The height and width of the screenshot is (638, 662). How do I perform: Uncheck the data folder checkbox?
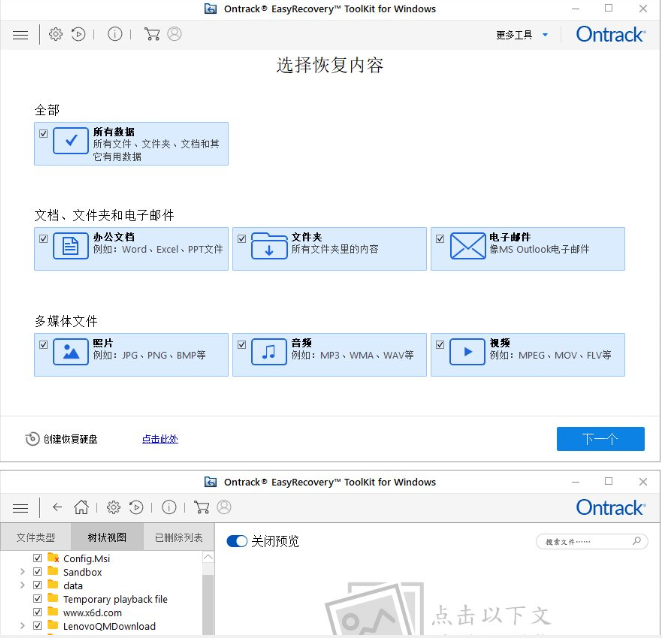pos(38,585)
